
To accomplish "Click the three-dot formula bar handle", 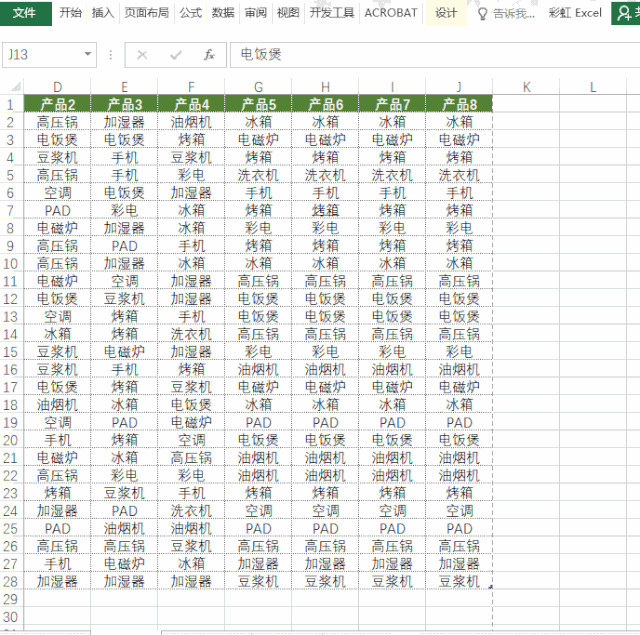I will (111, 55).
